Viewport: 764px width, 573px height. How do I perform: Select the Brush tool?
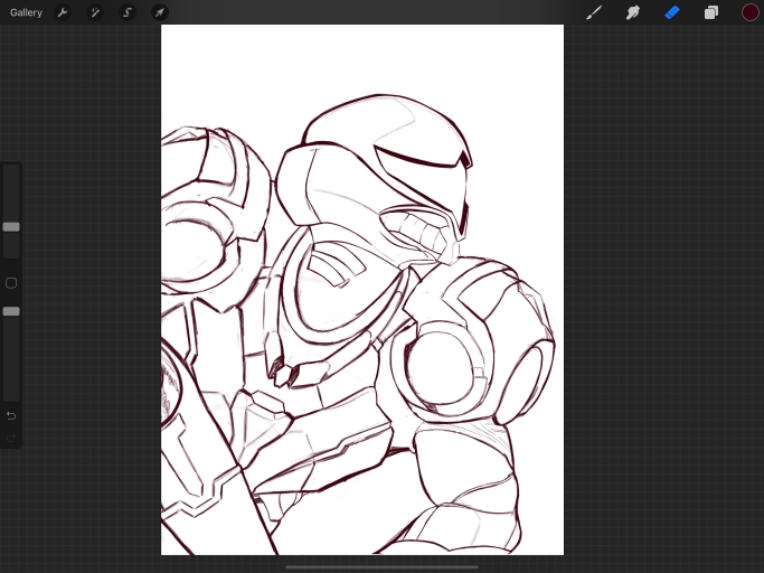[x=593, y=13]
